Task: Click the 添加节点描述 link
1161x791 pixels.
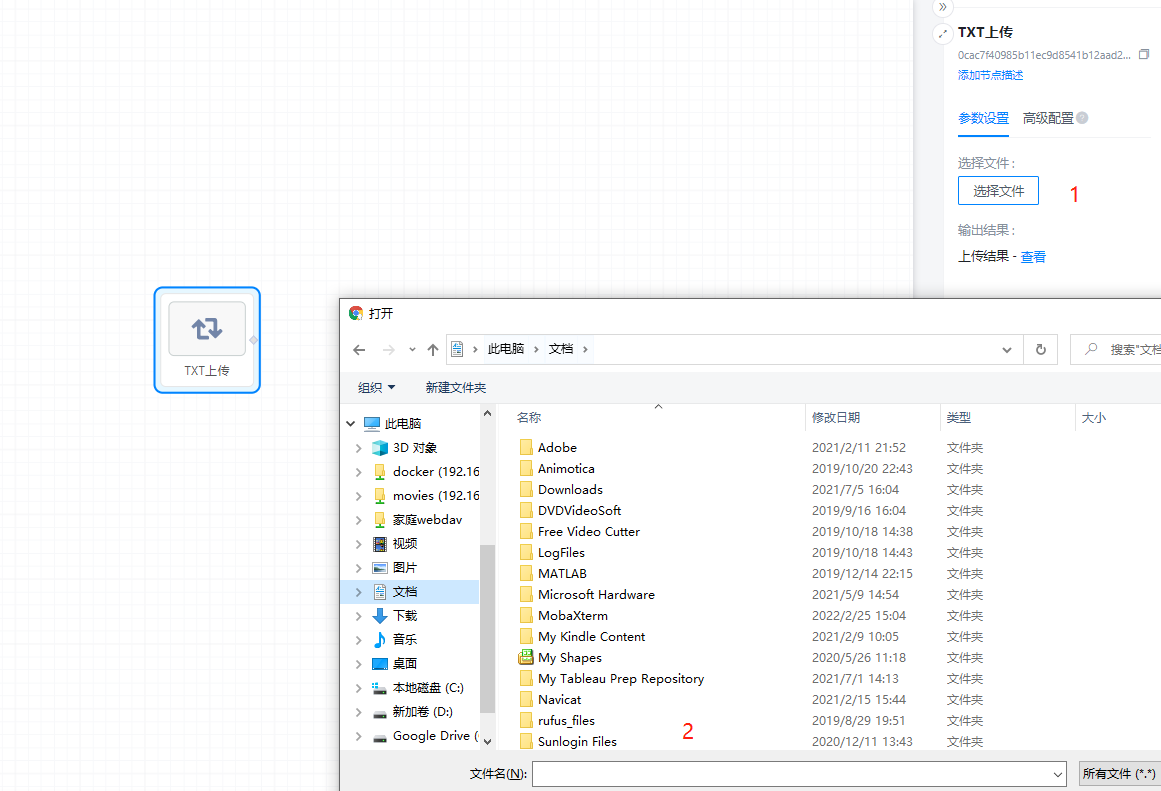Action: pyautogui.click(x=990, y=75)
